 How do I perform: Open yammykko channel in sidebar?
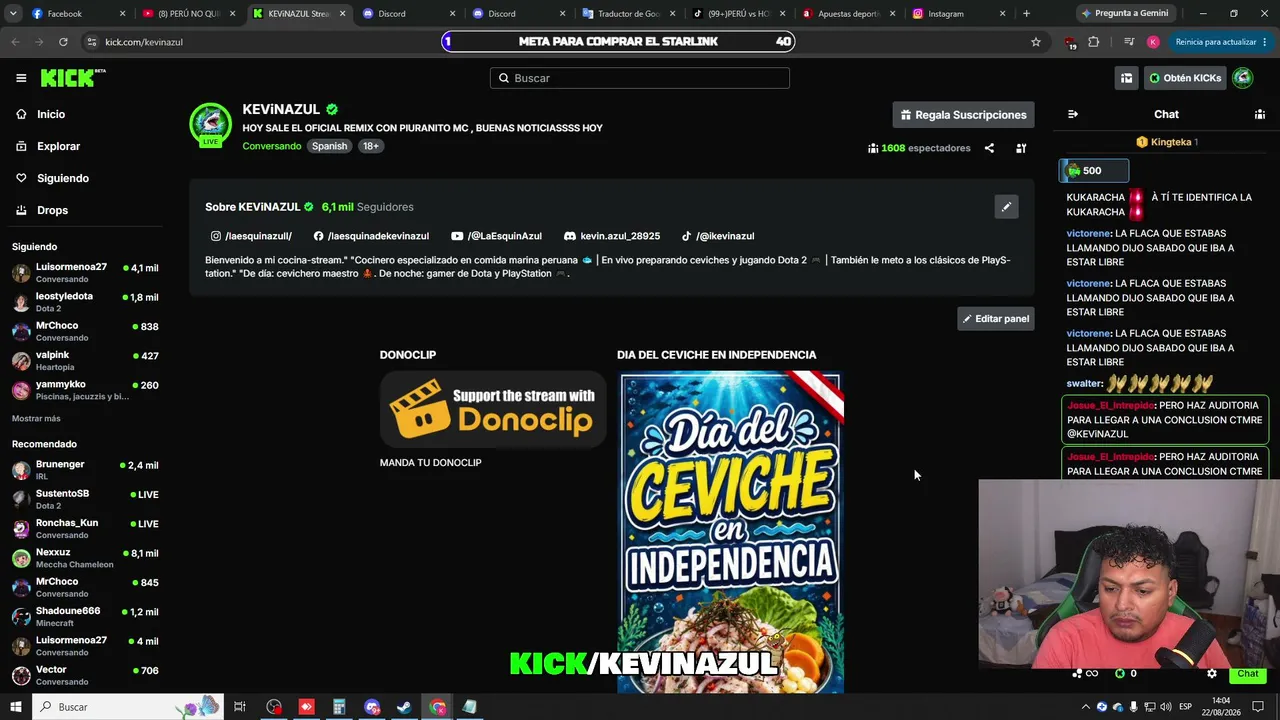85,390
